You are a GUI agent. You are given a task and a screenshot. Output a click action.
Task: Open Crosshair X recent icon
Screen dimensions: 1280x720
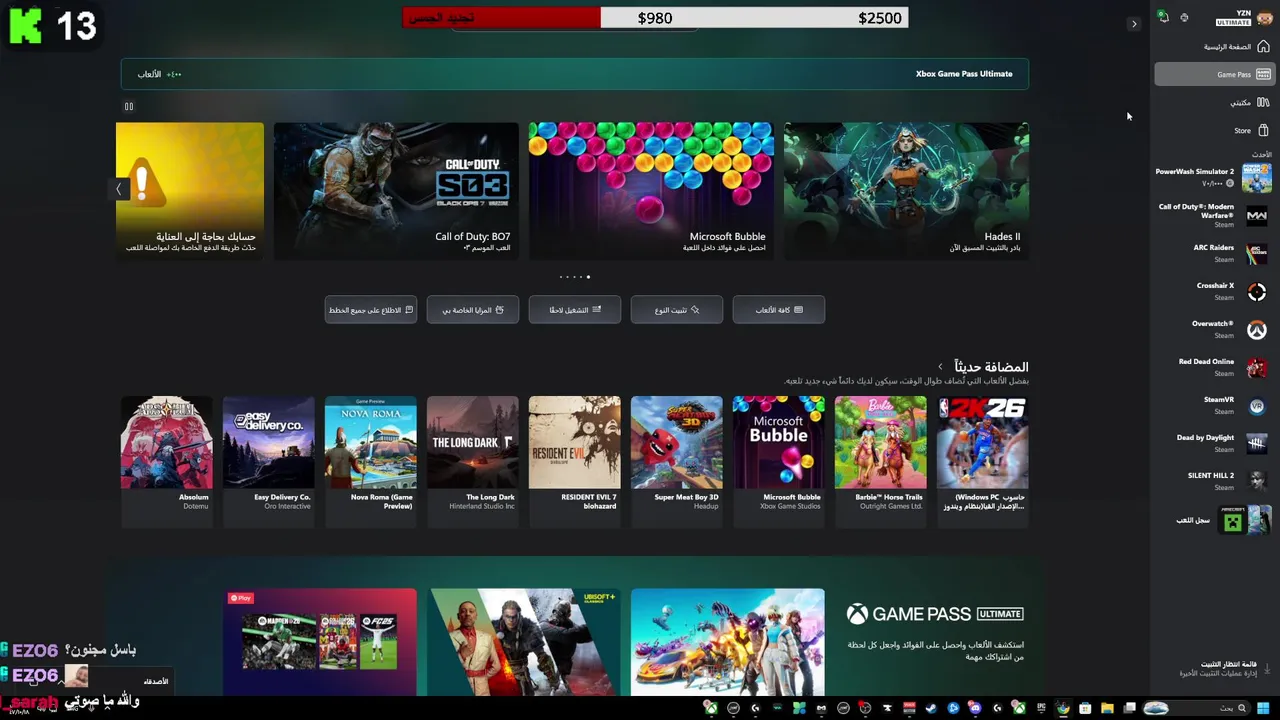[x=1257, y=292]
